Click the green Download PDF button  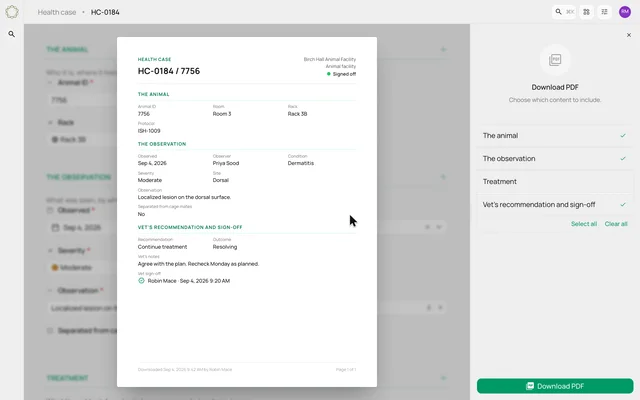[555, 386]
